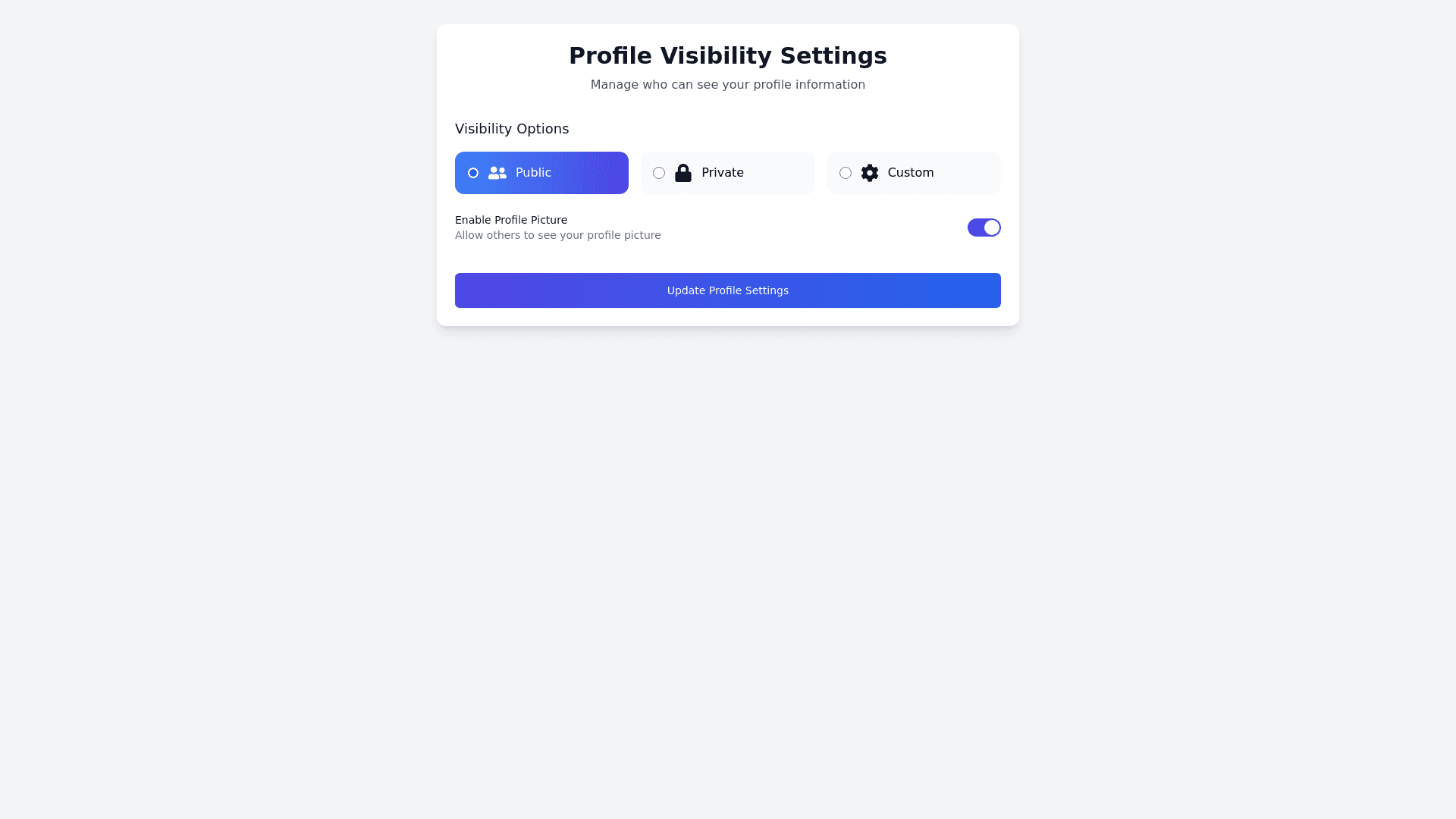The image size is (1456, 819).
Task: Click the white knob of the switch
Action: [992, 227]
